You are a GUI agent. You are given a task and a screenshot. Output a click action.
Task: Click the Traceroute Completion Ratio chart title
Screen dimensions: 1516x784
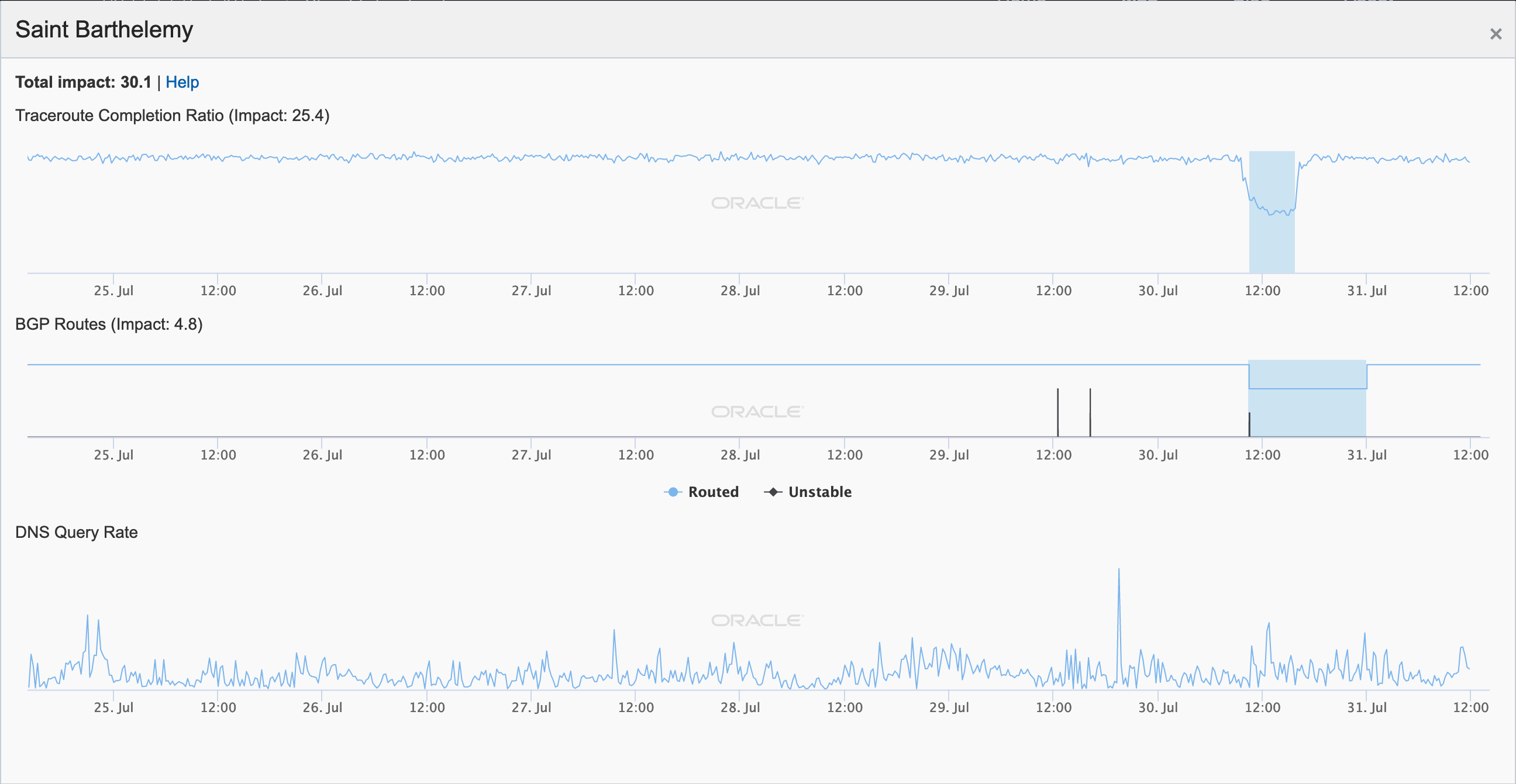(172, 115)
